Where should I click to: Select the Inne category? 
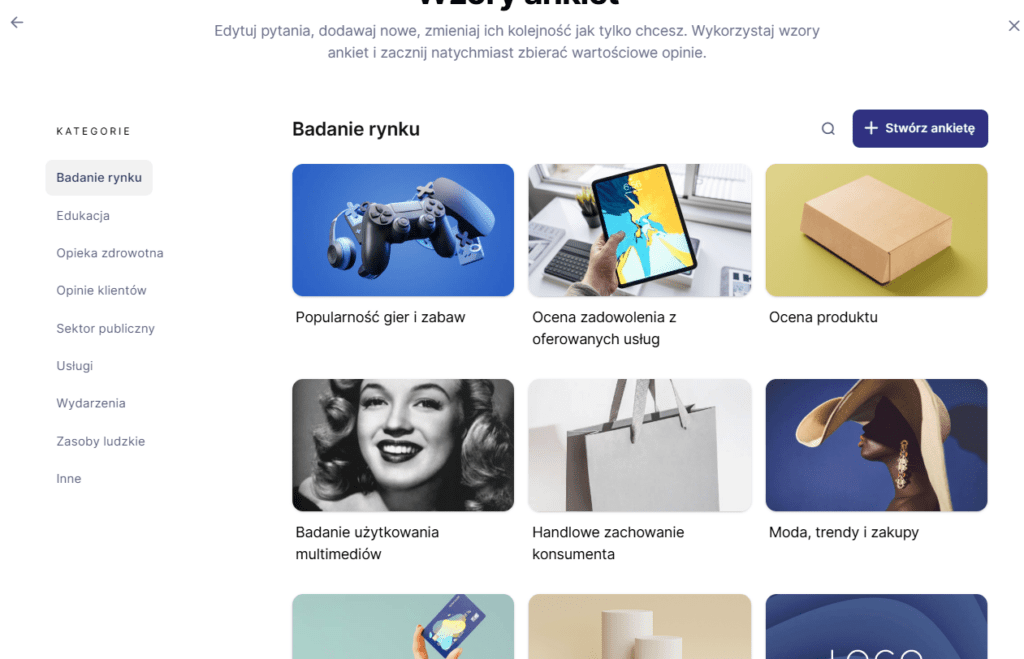[x=69, y=479]
